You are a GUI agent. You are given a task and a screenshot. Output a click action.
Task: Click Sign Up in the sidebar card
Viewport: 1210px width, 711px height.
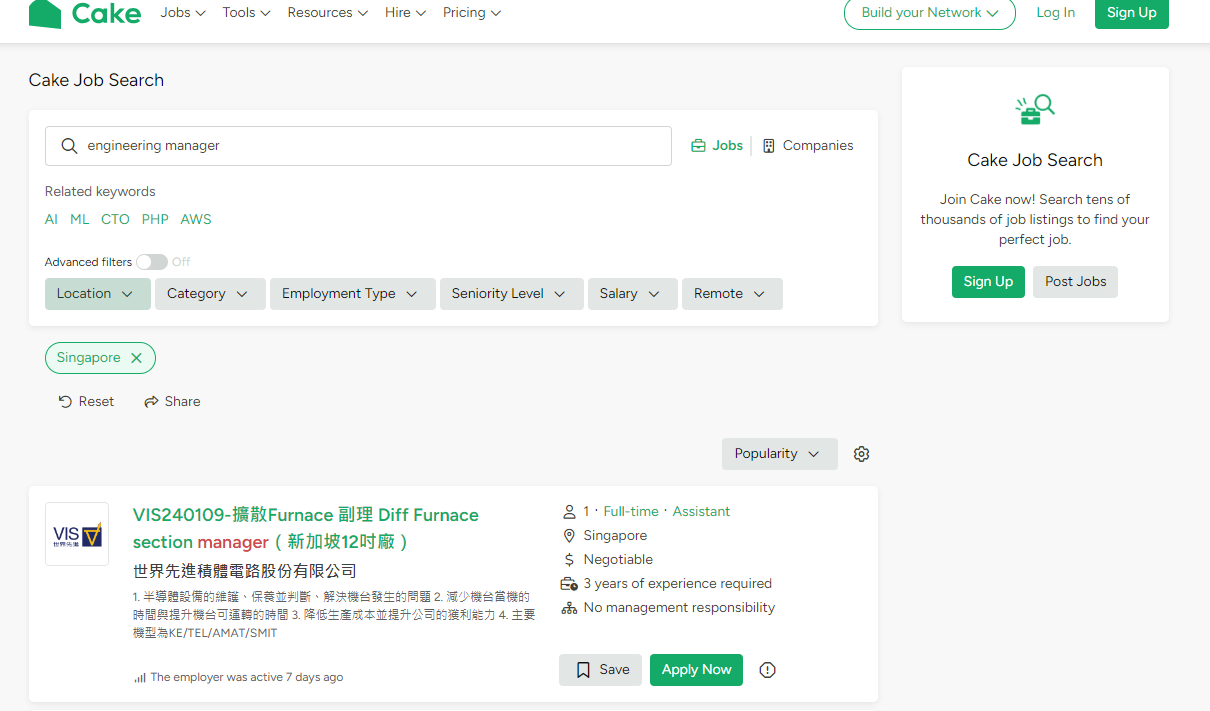(988, 282)
